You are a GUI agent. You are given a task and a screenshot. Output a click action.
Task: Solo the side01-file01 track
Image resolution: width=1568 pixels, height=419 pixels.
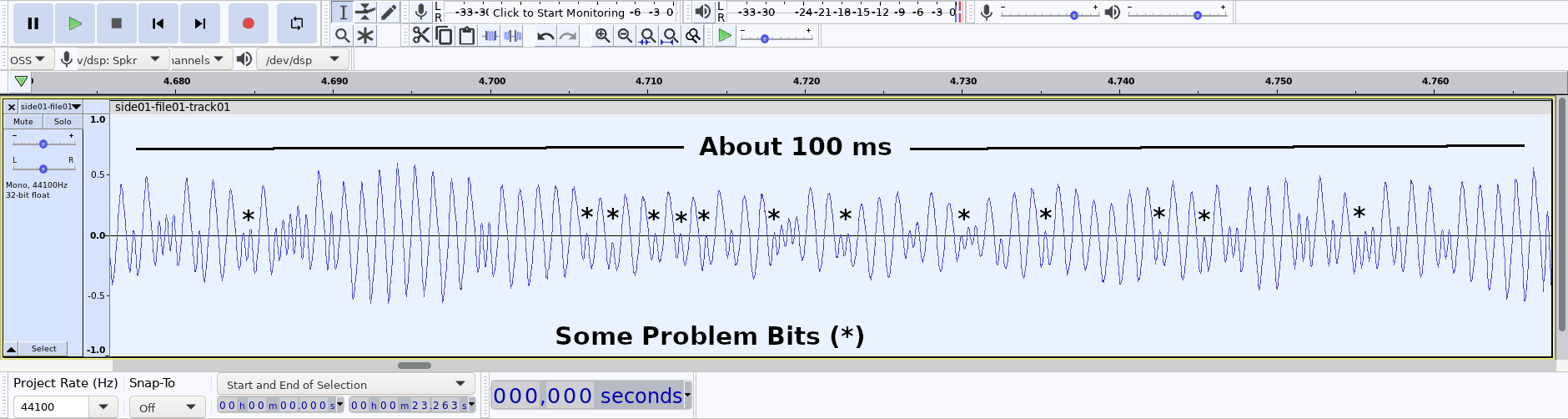pos(63,121)
